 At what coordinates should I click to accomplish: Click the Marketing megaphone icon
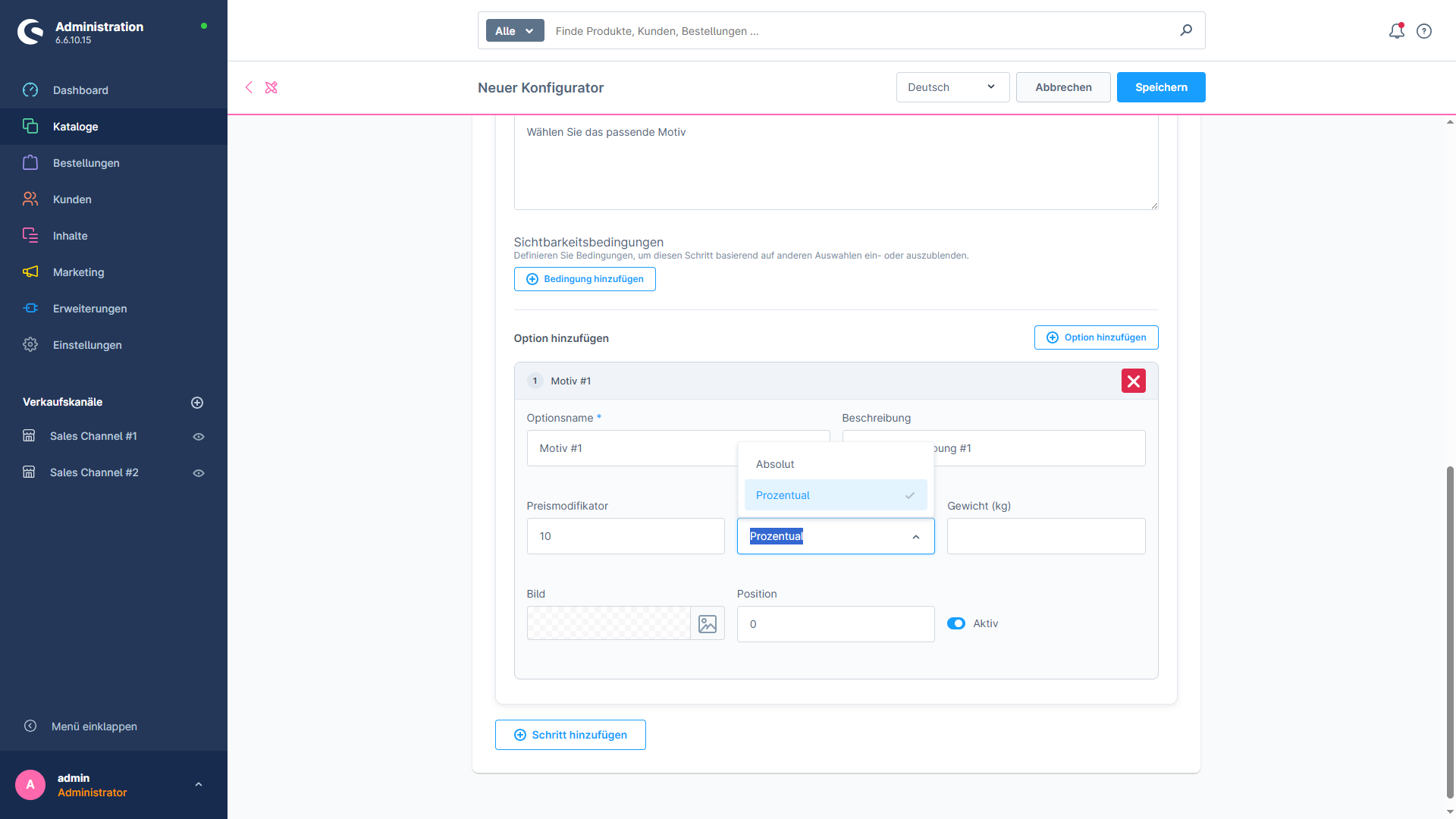point(30,272)
